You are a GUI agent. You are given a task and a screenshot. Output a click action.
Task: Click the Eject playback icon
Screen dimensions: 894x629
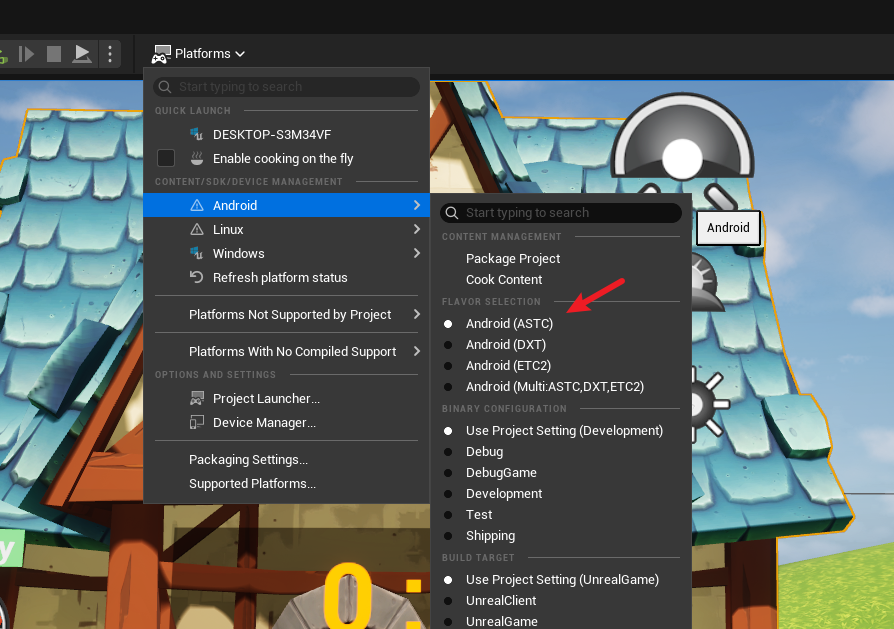82,54
